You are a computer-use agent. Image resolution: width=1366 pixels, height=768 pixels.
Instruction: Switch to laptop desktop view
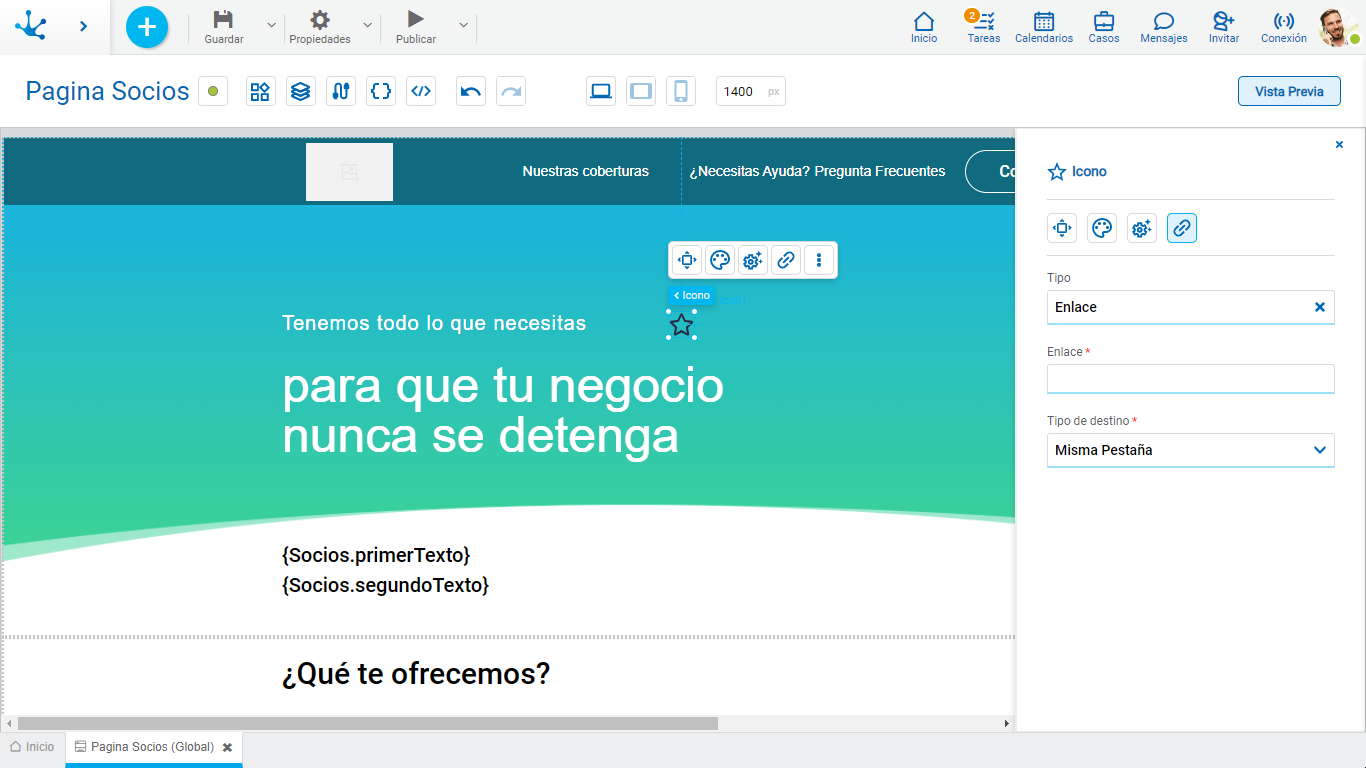point(601,91)
